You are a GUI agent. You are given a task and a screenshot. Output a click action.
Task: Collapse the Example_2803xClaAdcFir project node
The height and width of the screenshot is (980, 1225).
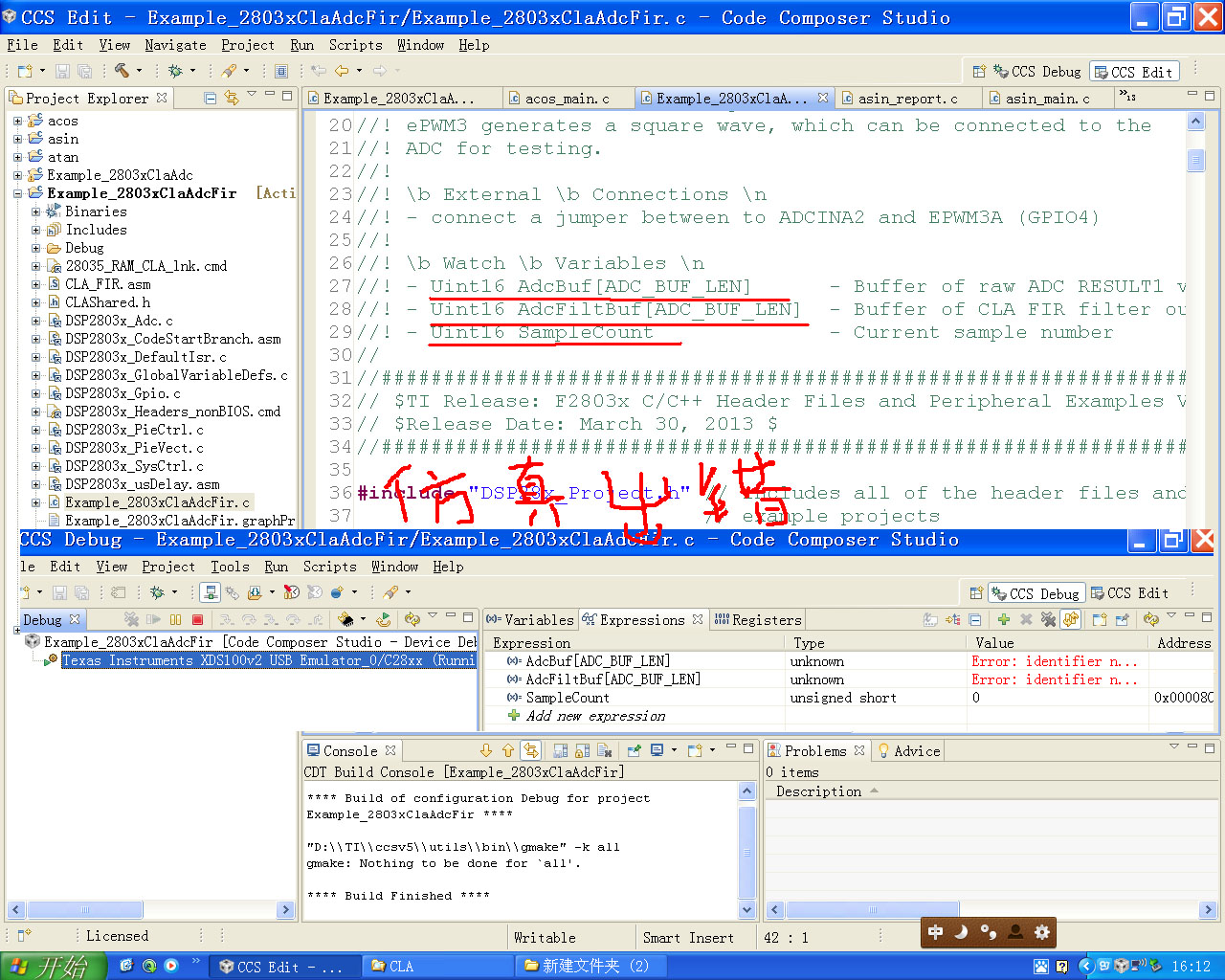click(x=17, y=193)
